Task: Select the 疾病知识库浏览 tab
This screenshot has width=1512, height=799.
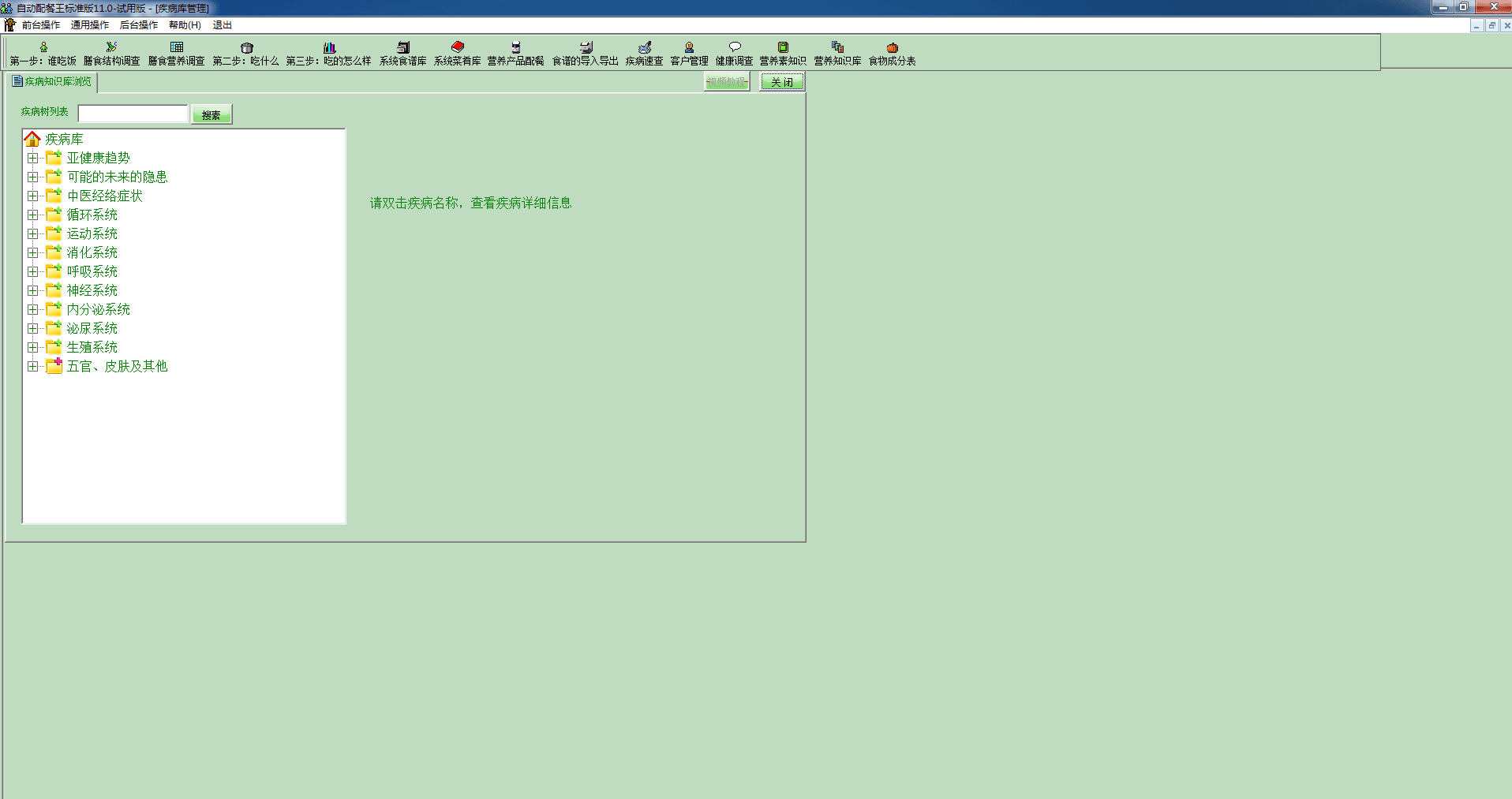Action: click(x=52, y=81)
